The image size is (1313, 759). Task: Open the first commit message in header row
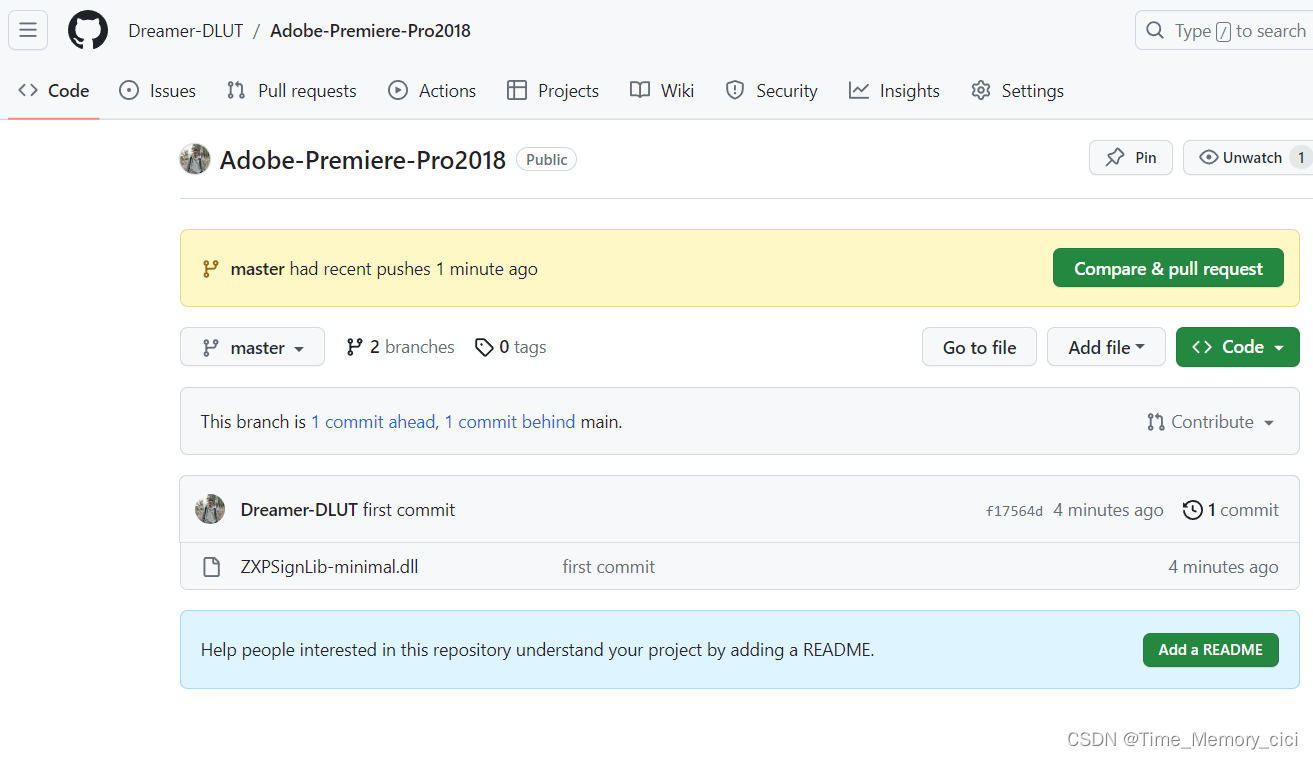coord(409,510)
